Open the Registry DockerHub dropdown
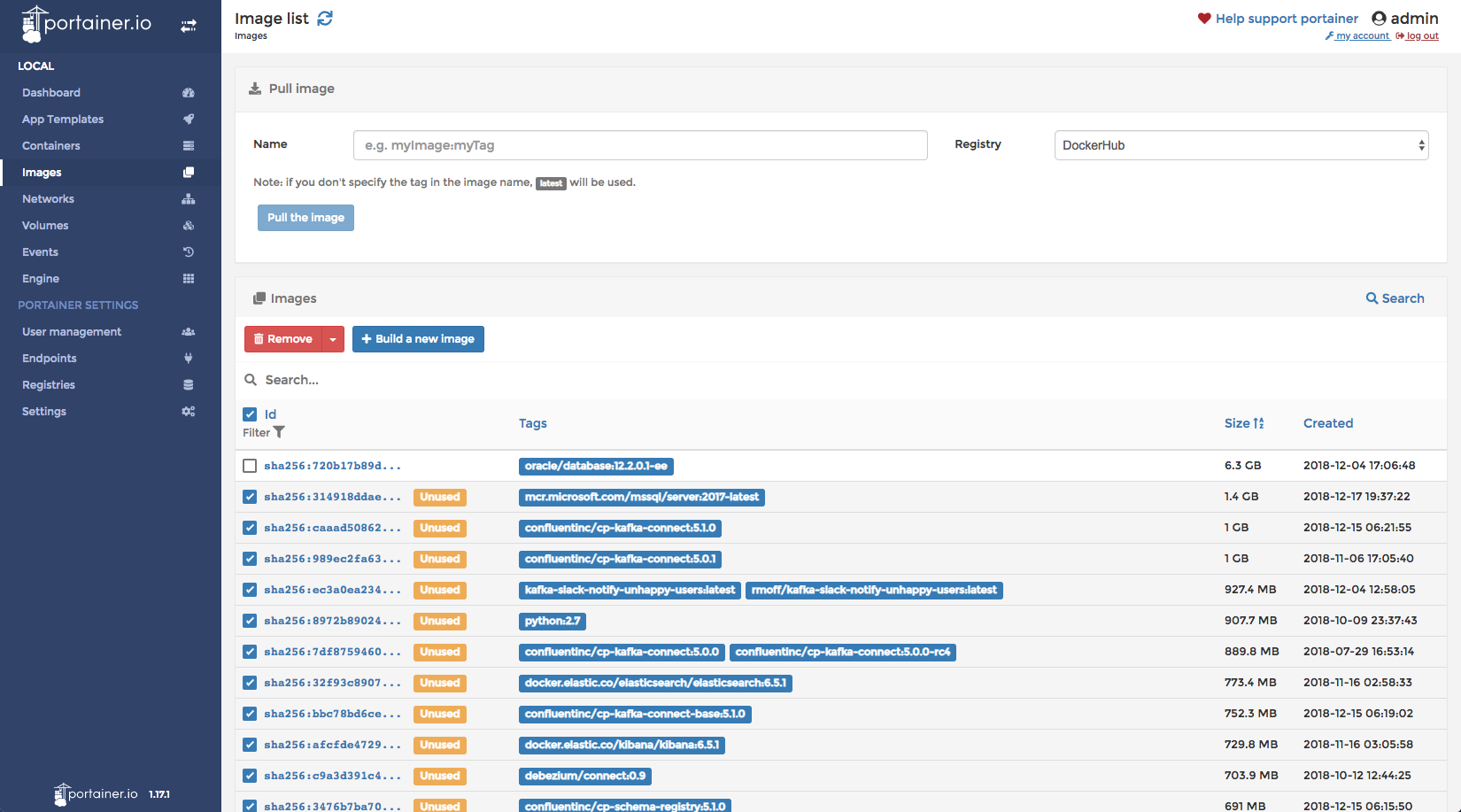Screen dimensions: 1461x812 tap(1241, 145)
